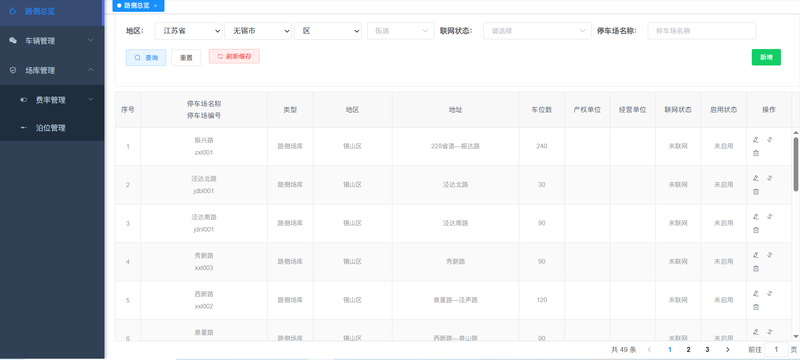Click the jdnl001 parking lot code
This screenshot has height=360, width=800.
[204, 229]
